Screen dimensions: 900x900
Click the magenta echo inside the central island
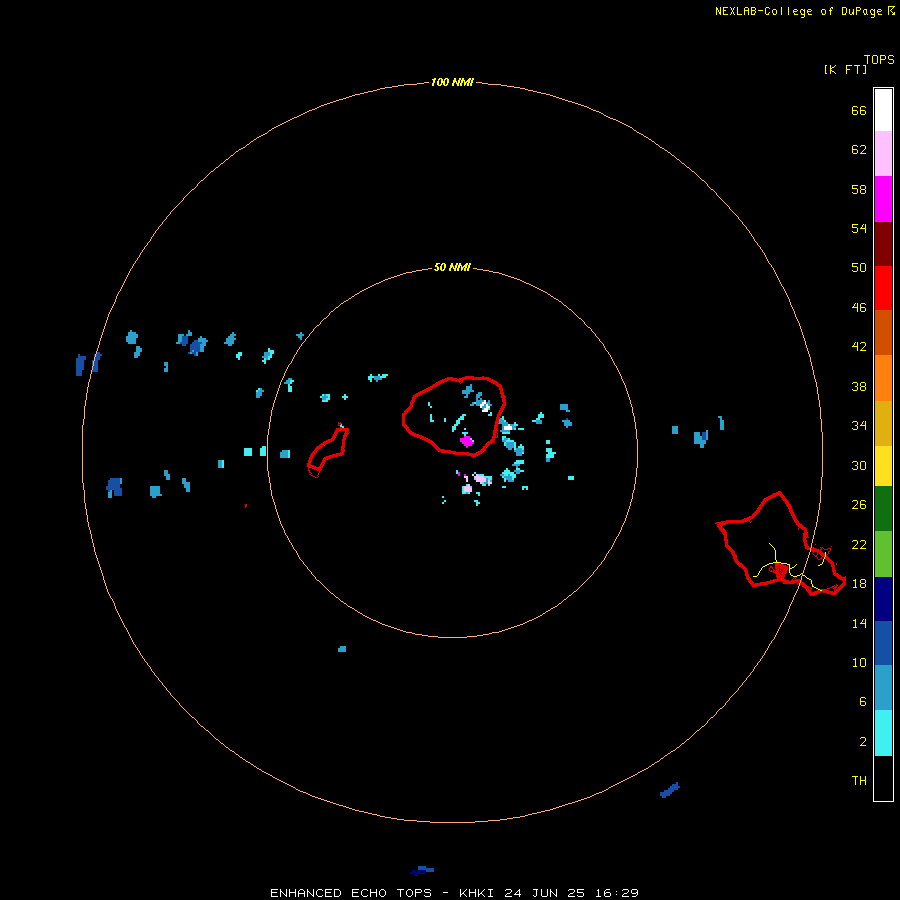pos(467,441)
